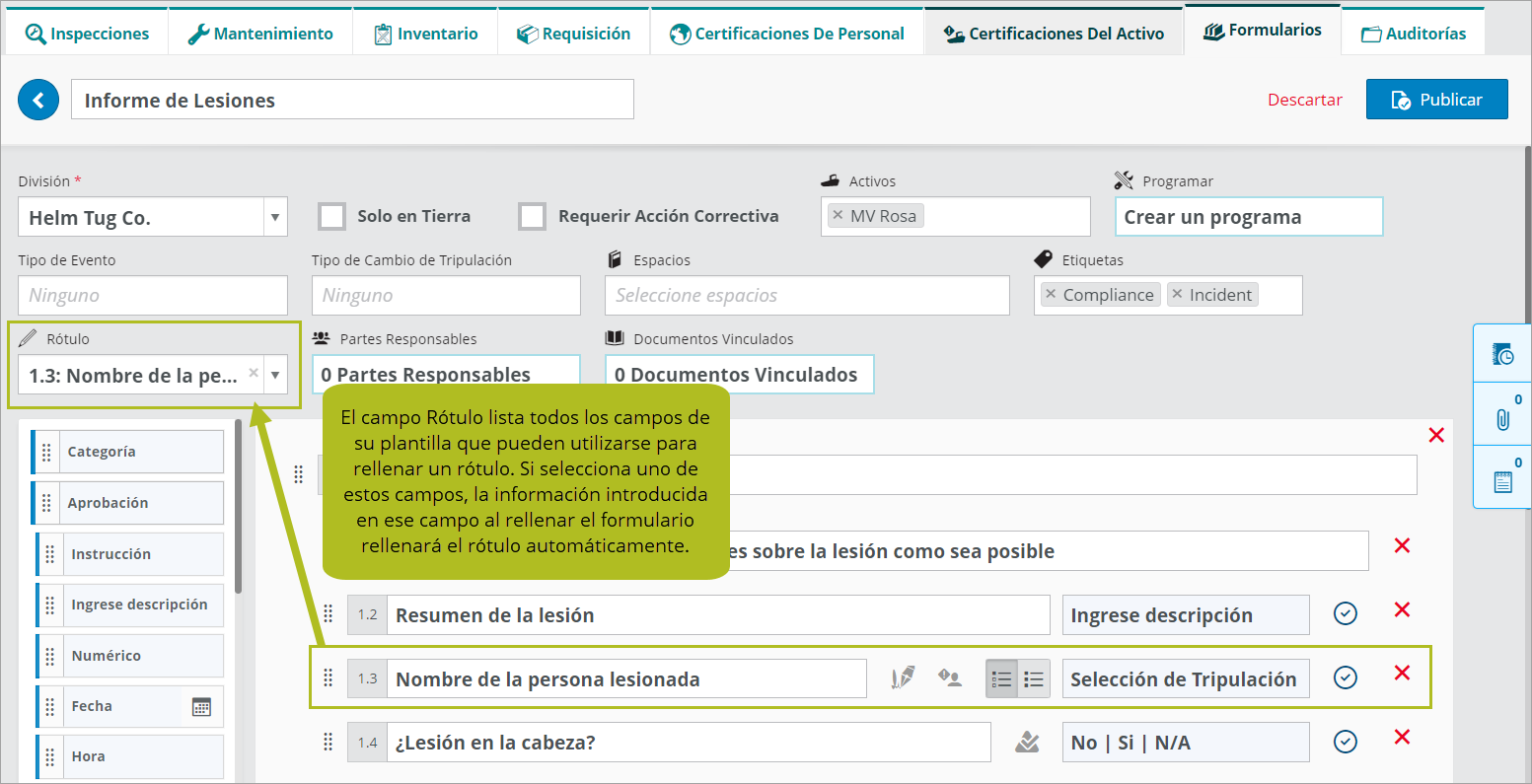Viewport: 1532px width, 784px height.
Task: Remove the instruction row about the lesión
Action: [x=1402, y=545]
